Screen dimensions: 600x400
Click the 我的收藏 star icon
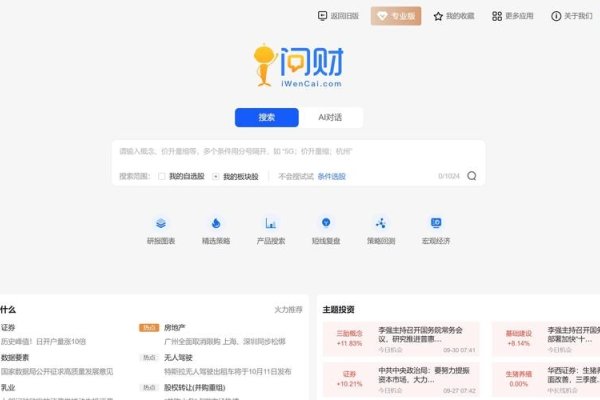[438, 16]
